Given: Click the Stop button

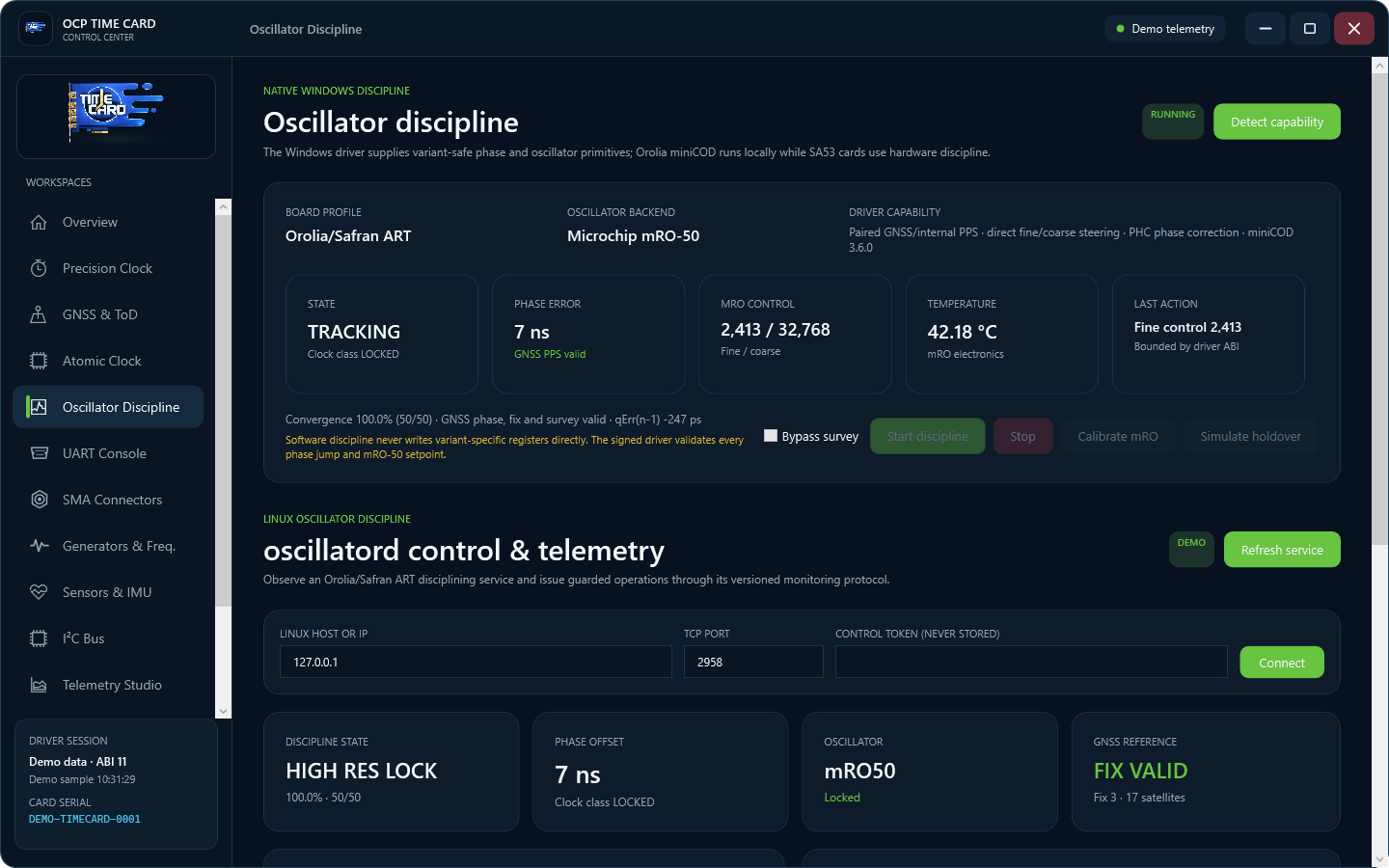Looking at the screenshot, I should coord(1023,436).
